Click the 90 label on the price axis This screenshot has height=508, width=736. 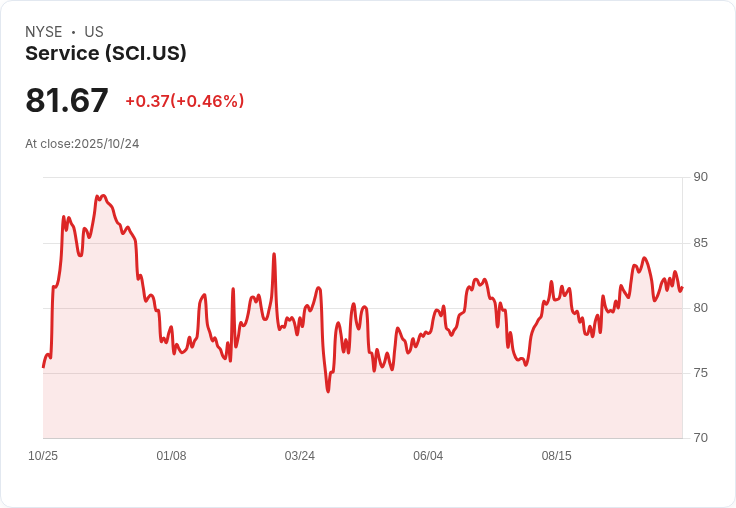tap(700, 177)
